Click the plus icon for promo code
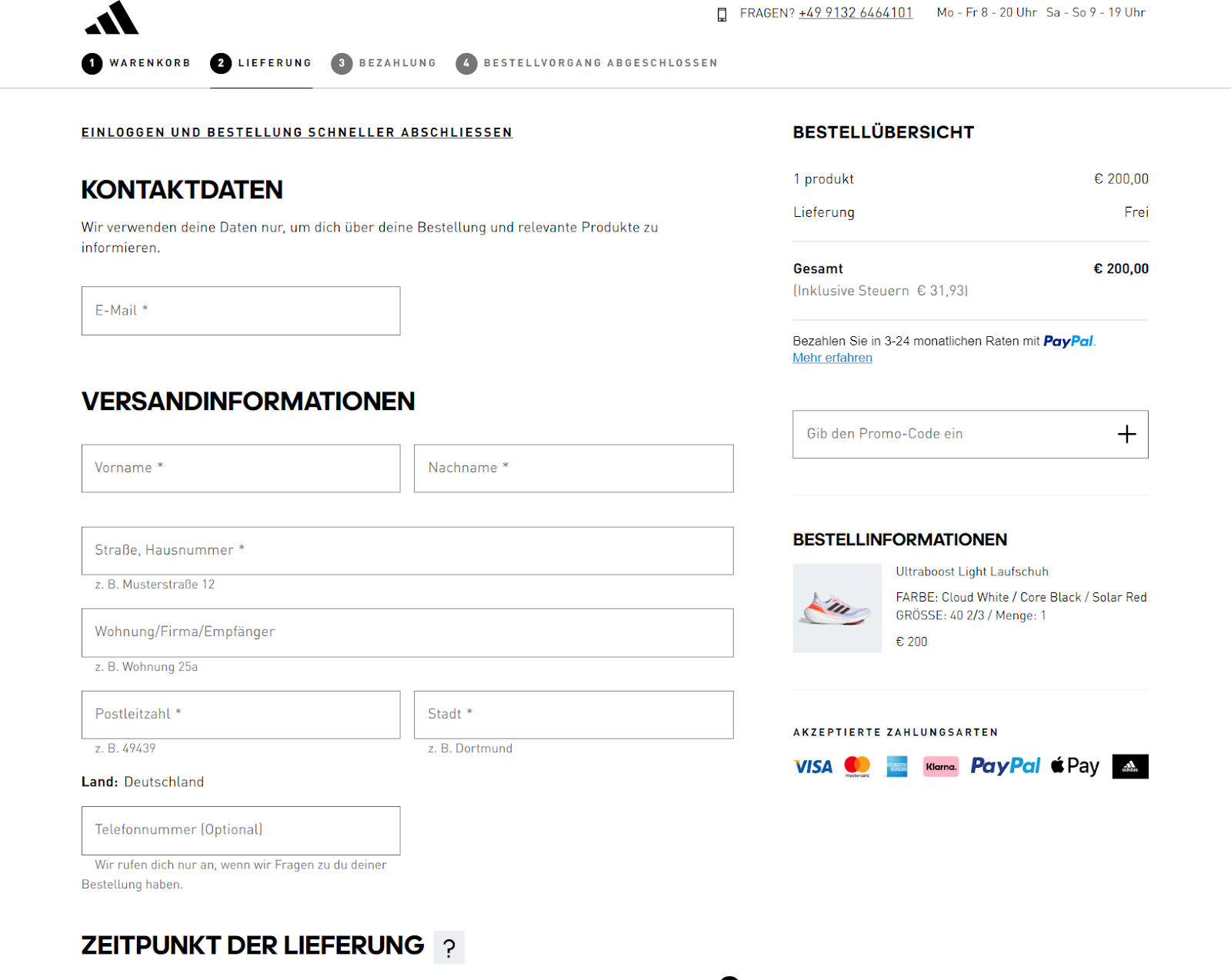1231x980 pixels. [x=1126, y=435]
